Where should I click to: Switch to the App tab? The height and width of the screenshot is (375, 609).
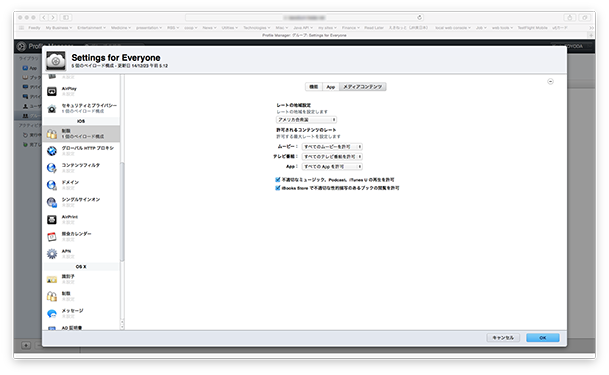coord(331,87)
